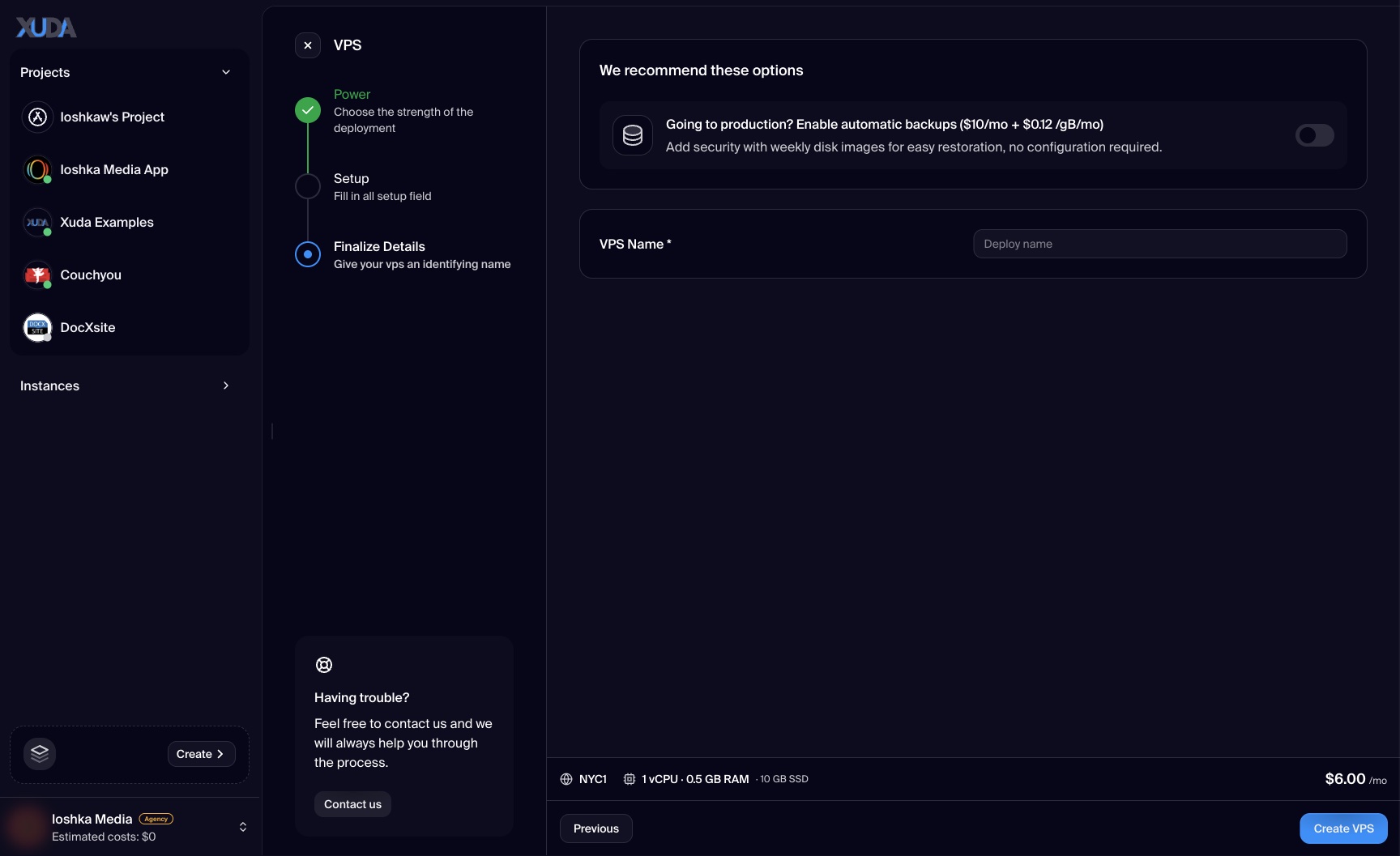Go back with Previous button
This screenshot has width=1400, height=856.
pos(596,828)
